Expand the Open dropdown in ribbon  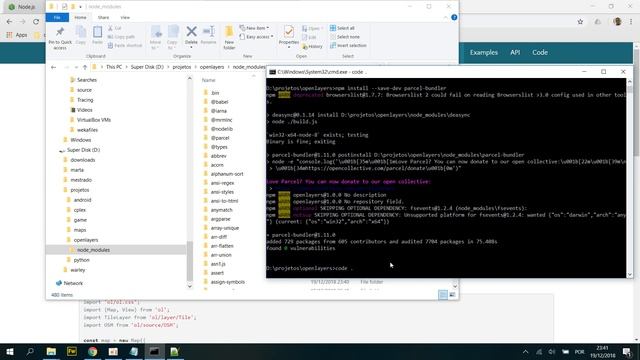coord(313,28)
